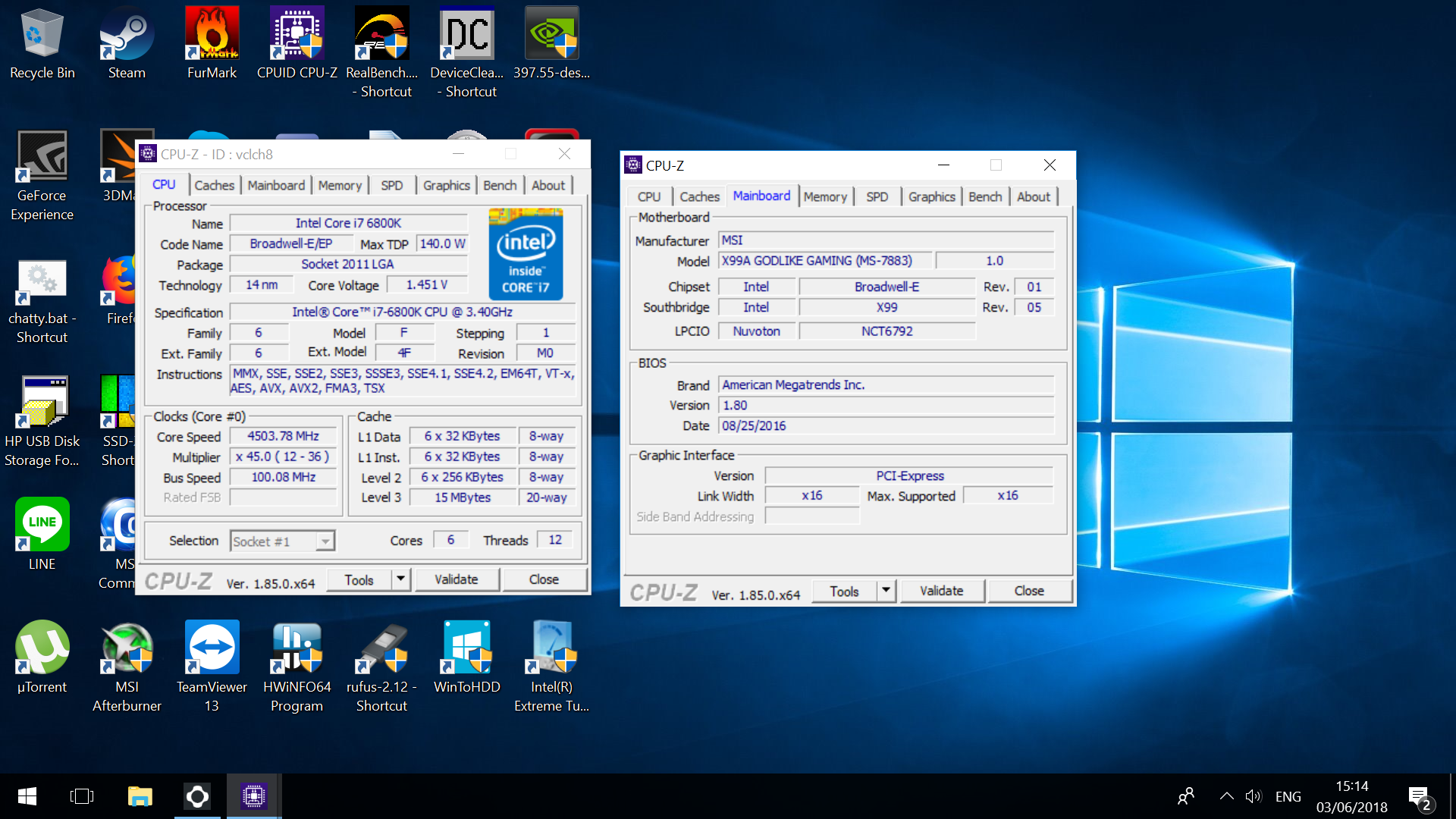Viewport: 1456px width, 819px height.
Task: Click the taskbar clock showing 15:14
Action: click(x=1351, y=796)
